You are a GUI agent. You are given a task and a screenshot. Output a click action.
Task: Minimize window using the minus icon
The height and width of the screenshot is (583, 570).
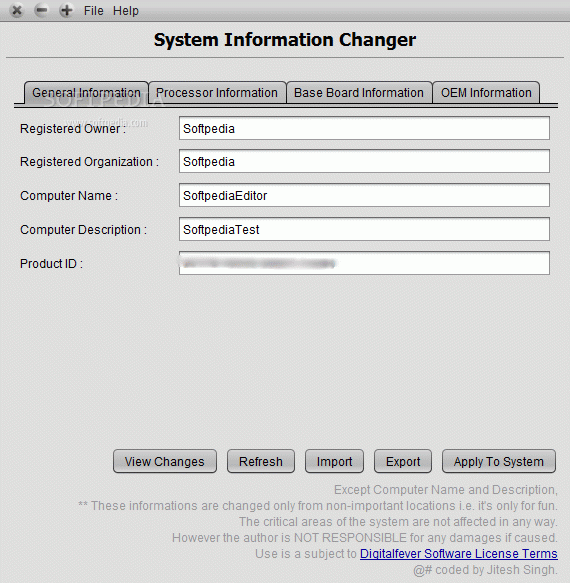41,10
